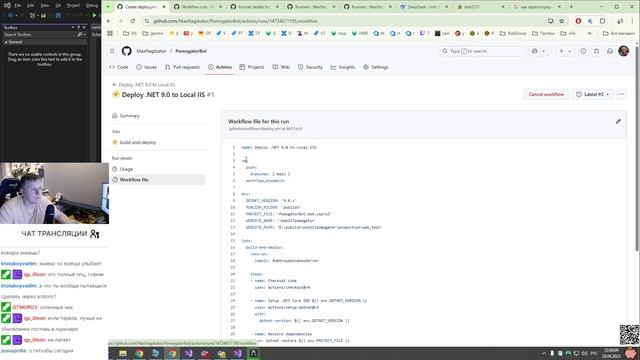The width and height of the screenshot is (640, 360).
Task: Open the three-dots run options menu
Action: point(621,94)
